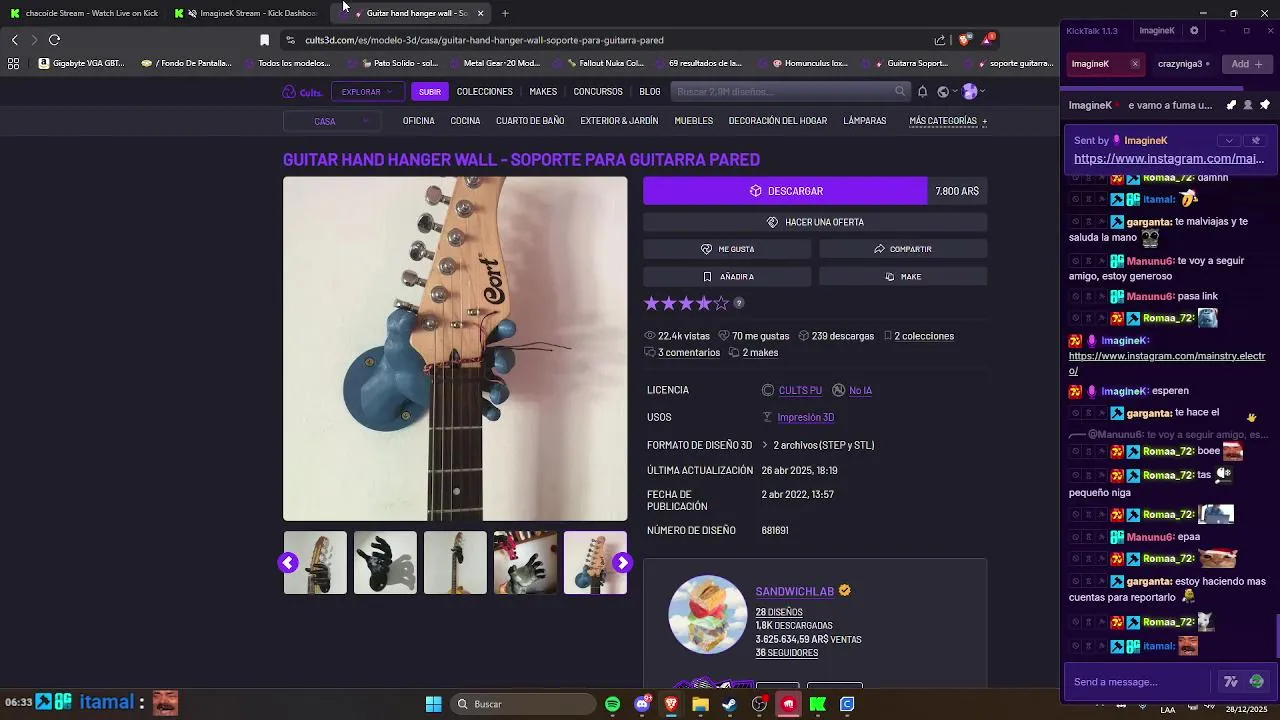Click the SUBIR button

[430, 92]
